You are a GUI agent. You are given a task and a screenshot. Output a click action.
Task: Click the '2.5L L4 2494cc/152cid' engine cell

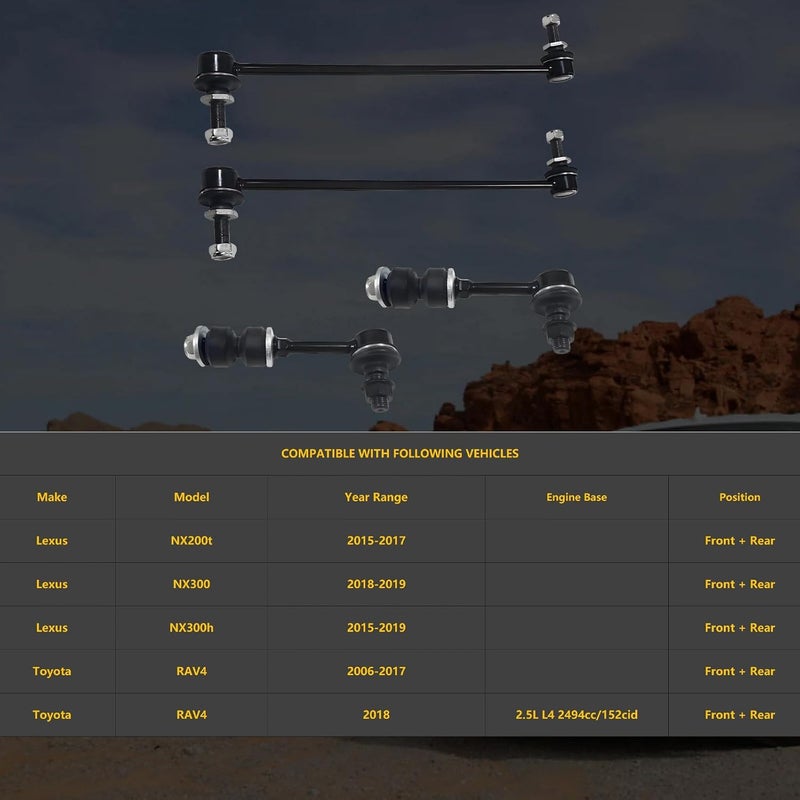coord(577,715)
